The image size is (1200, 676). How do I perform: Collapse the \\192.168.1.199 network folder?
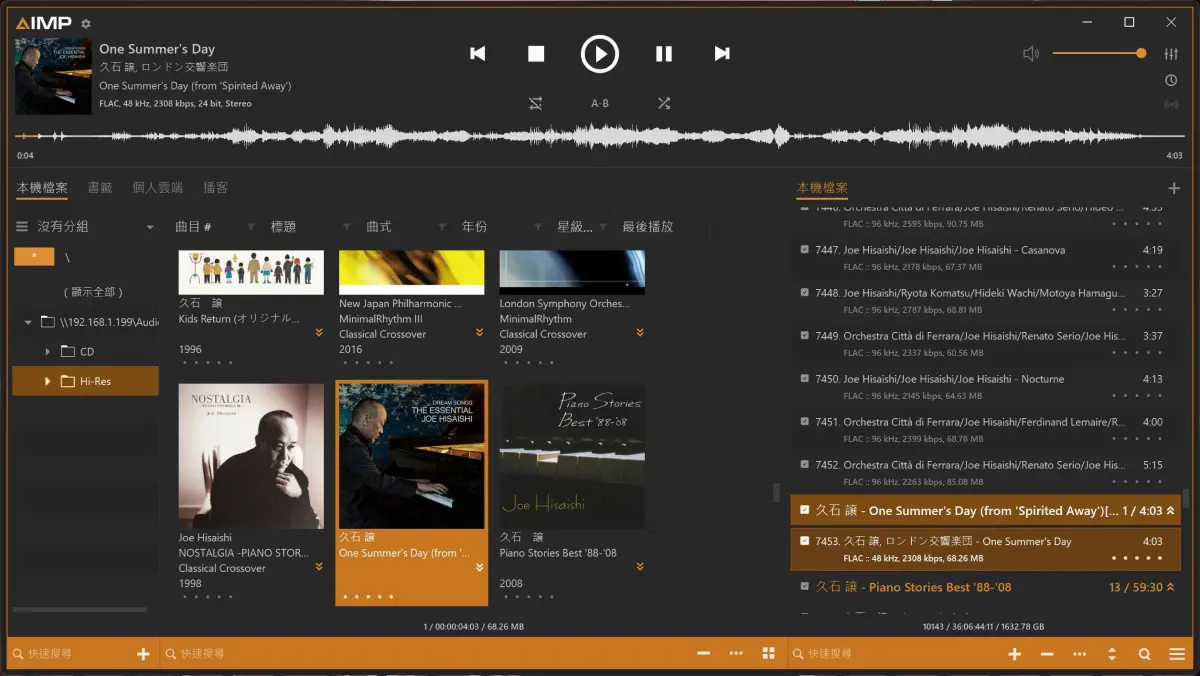28,322
